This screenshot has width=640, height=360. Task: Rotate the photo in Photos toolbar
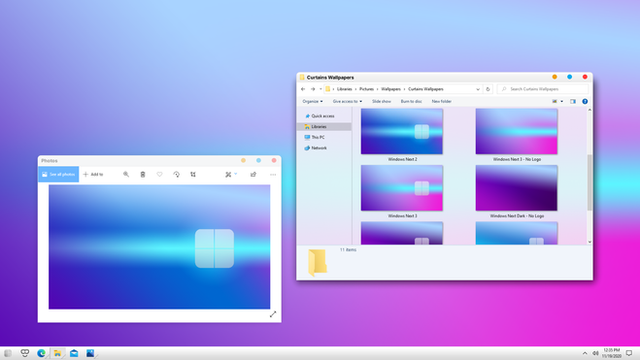tap(176, 174)
